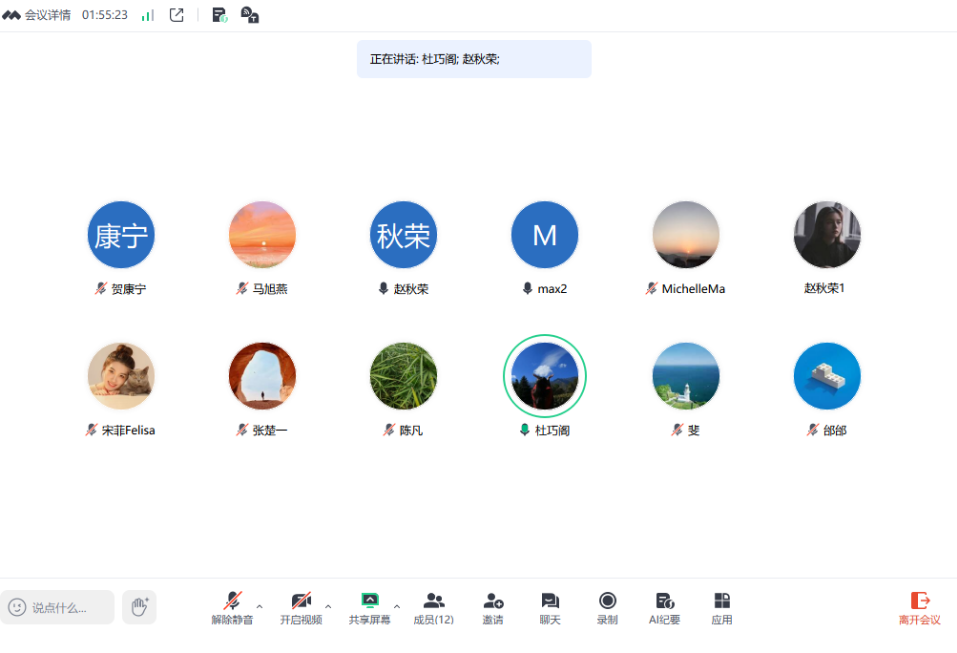Open the 应用 apps panel

pos(721,607)
